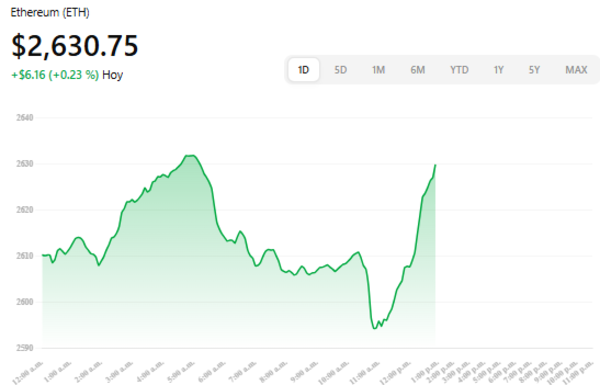Click the 2640 y-axis label
600x385 pixels.
click(x=25, y=117)
